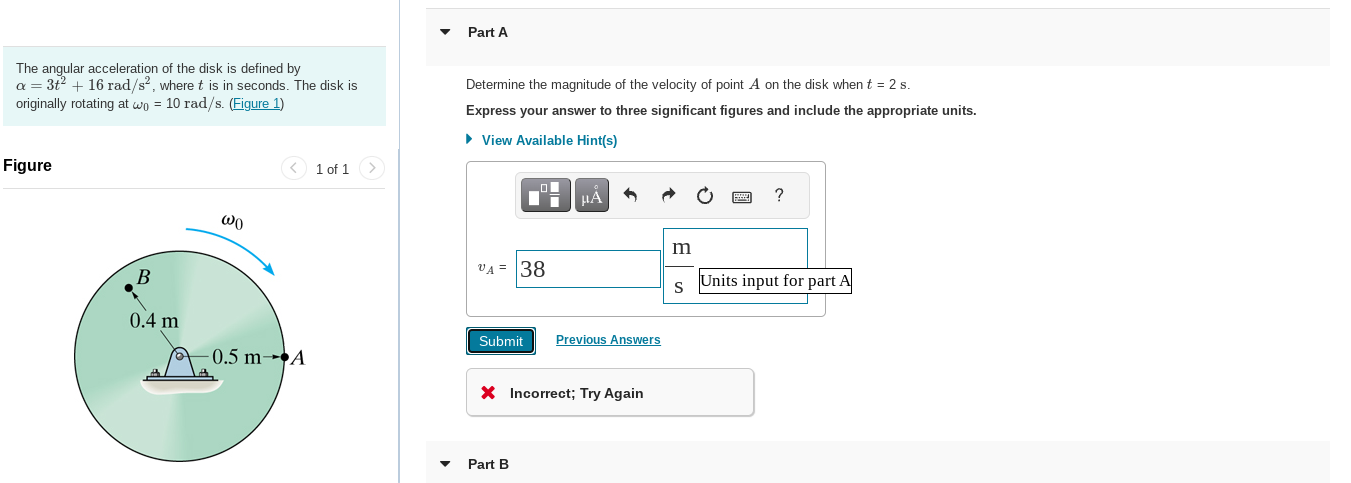Open the Previous Answers link
This screenshot has height=483, width=1351.
608,340
